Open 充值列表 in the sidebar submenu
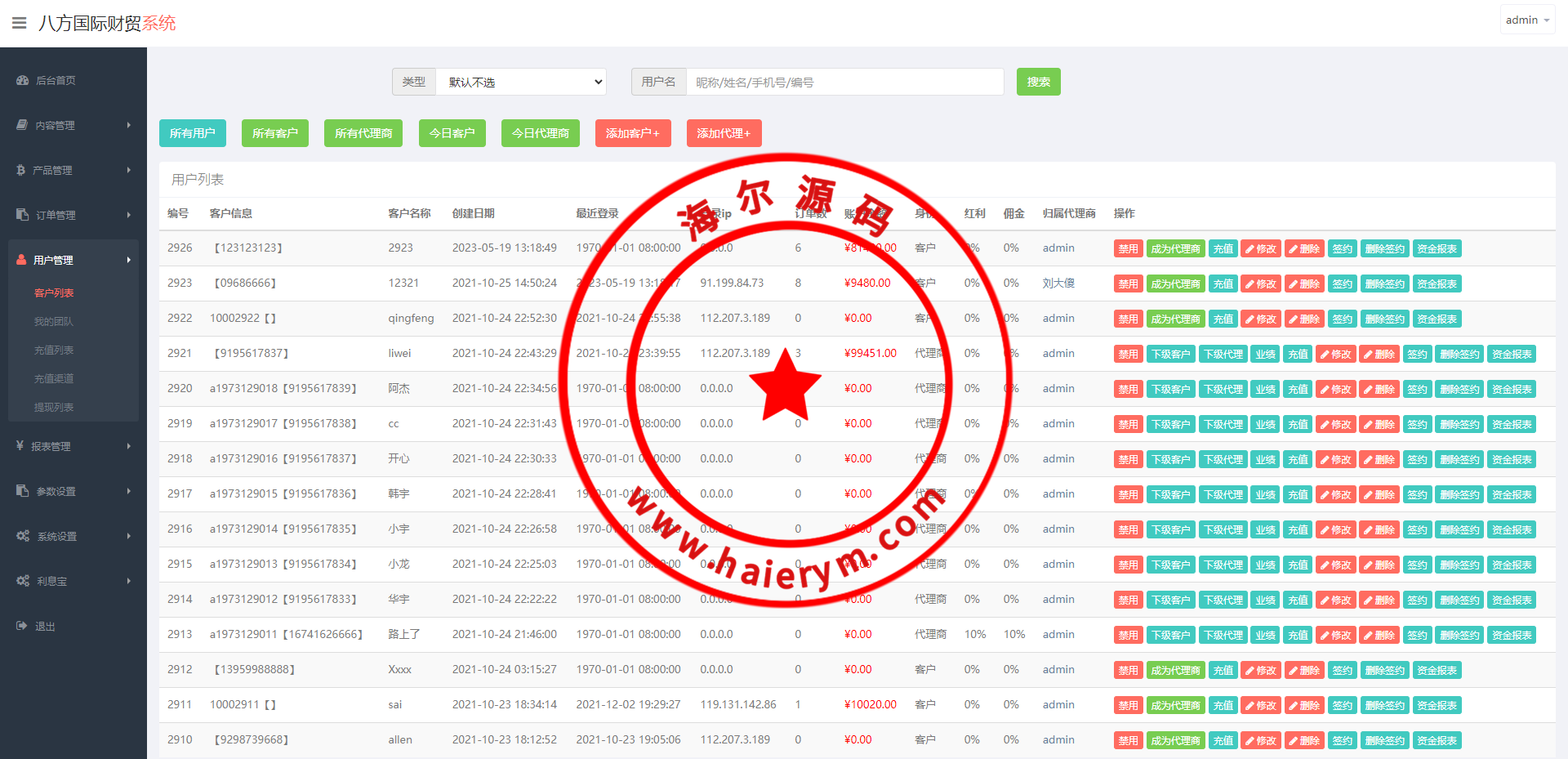Screen dimensions: 1568x759 tap(54, 350)
